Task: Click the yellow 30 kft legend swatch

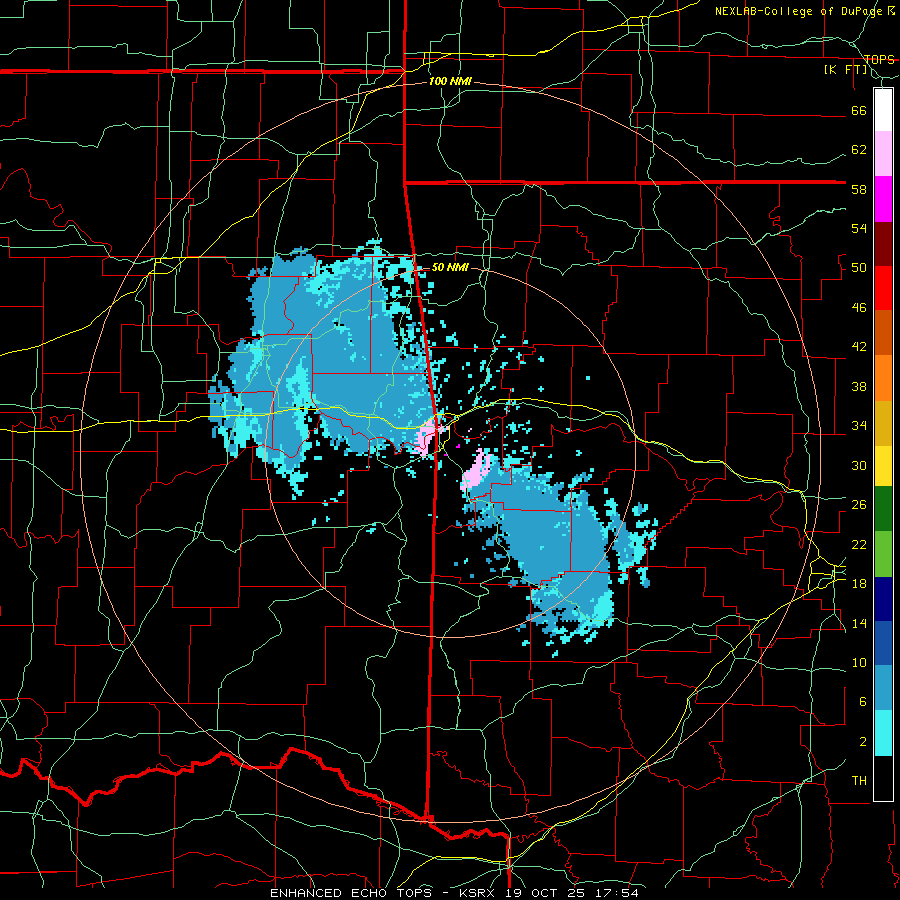Action: pyautogui.click(x=883, y=465)
